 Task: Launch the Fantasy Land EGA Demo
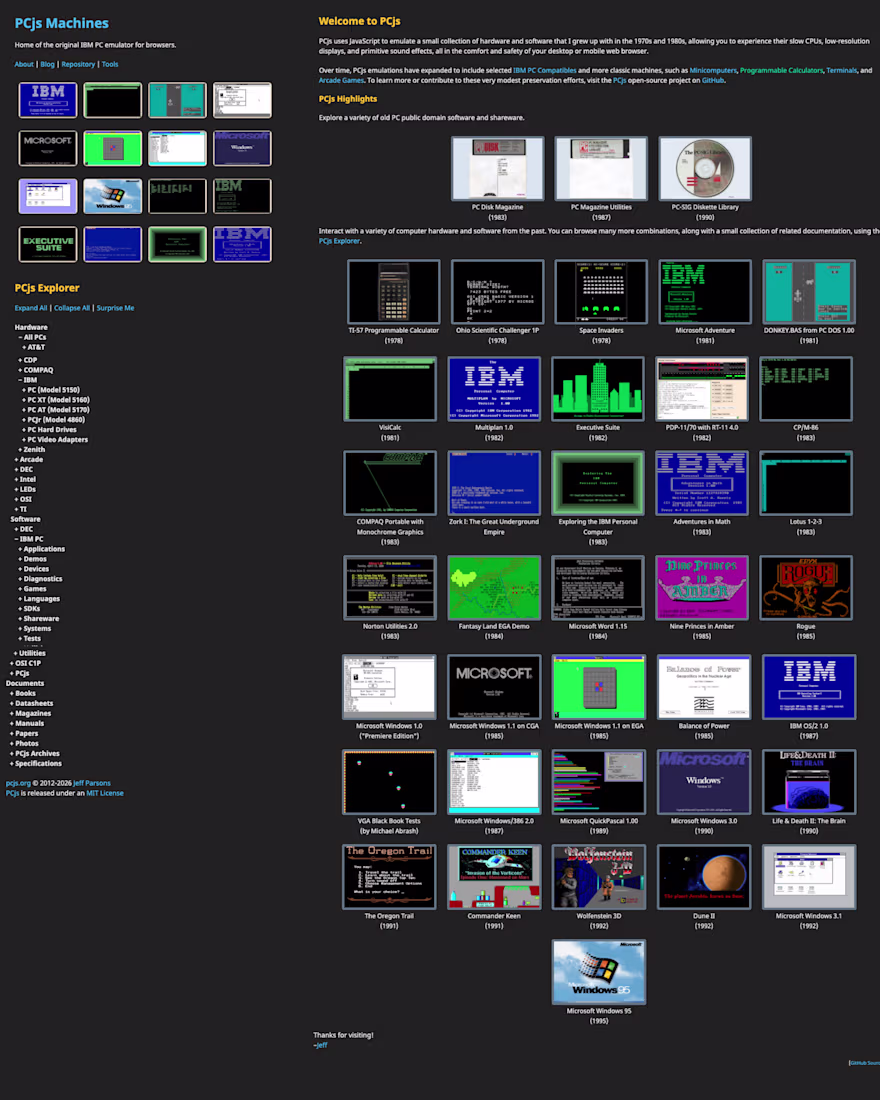[x=494, y=588]
